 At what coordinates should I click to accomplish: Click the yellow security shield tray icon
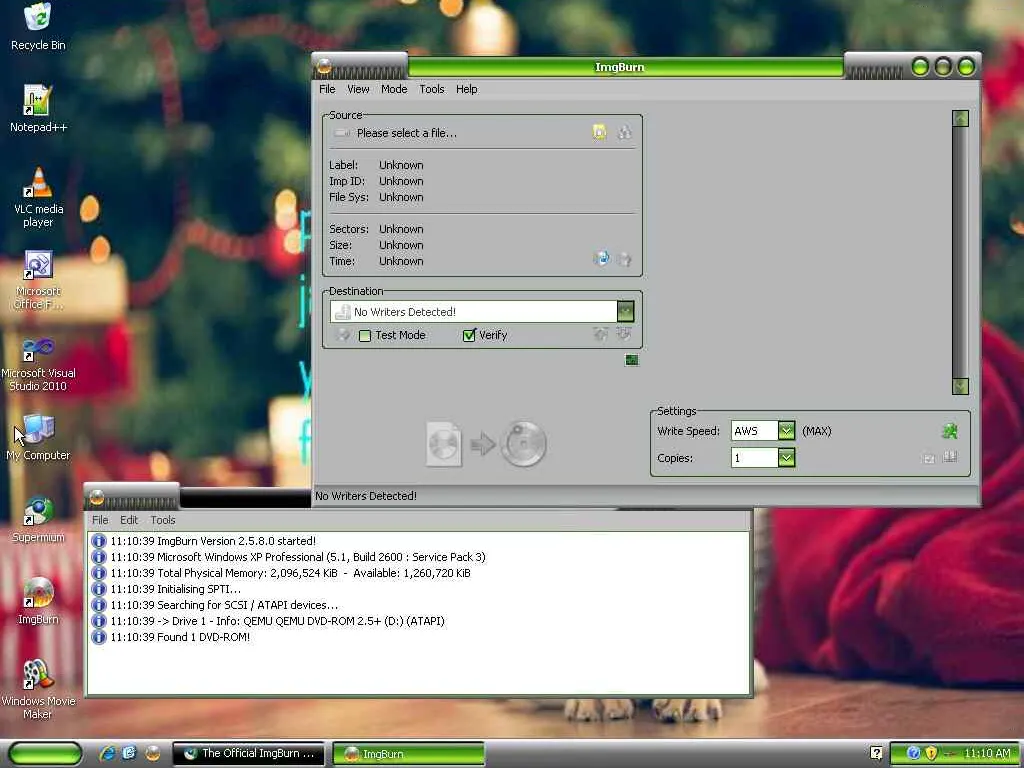931,753
